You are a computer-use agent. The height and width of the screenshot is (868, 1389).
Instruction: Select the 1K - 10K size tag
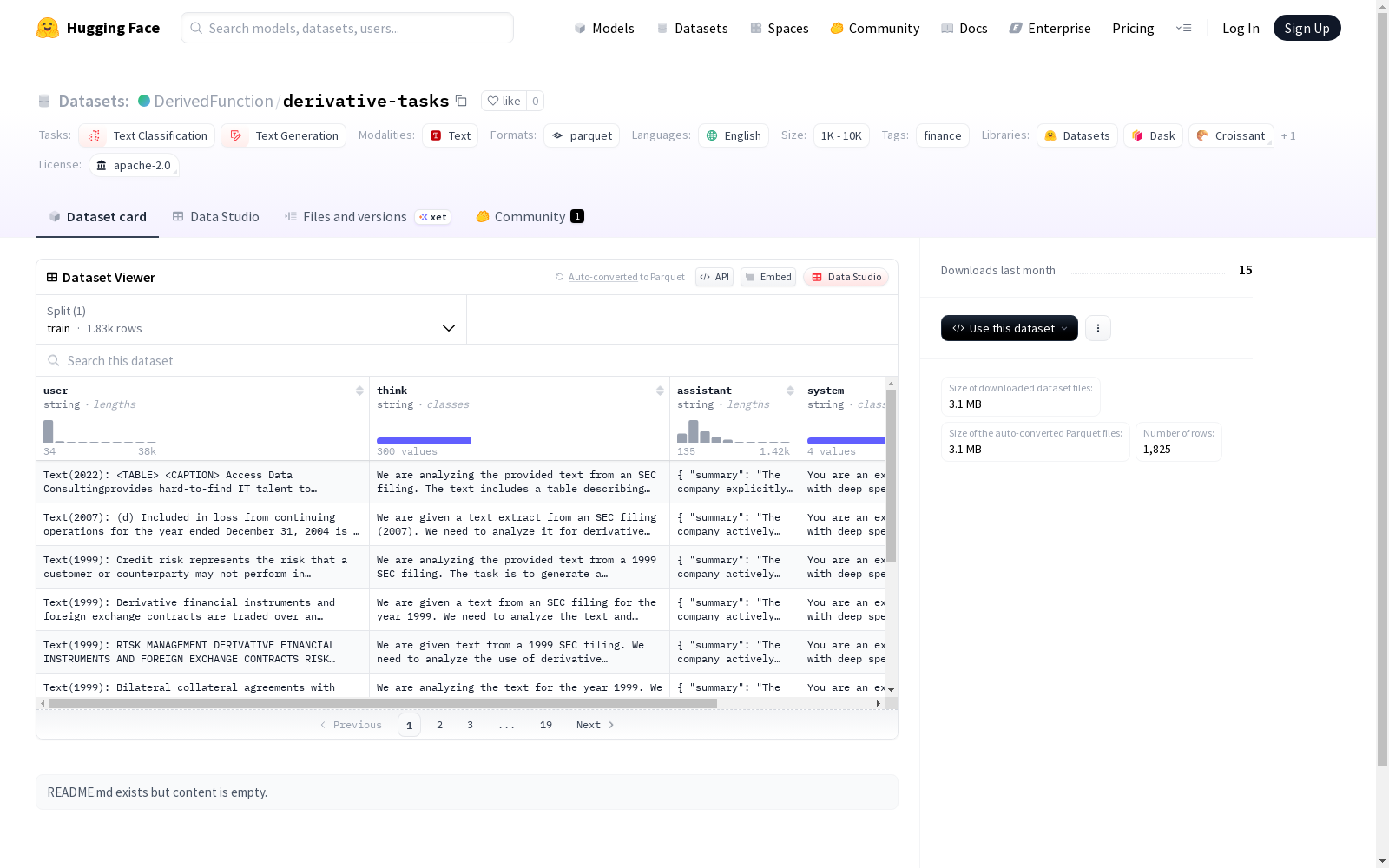[841, 135]
